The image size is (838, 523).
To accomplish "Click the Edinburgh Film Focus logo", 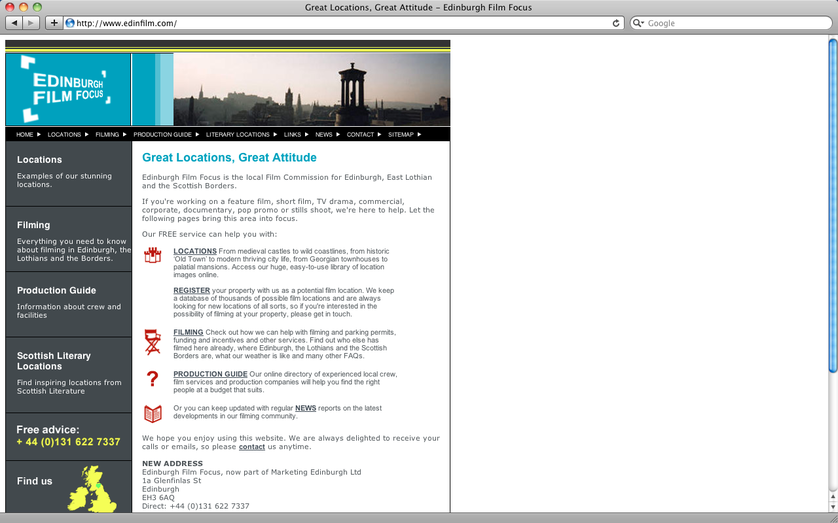I will (x=68, y=89).
